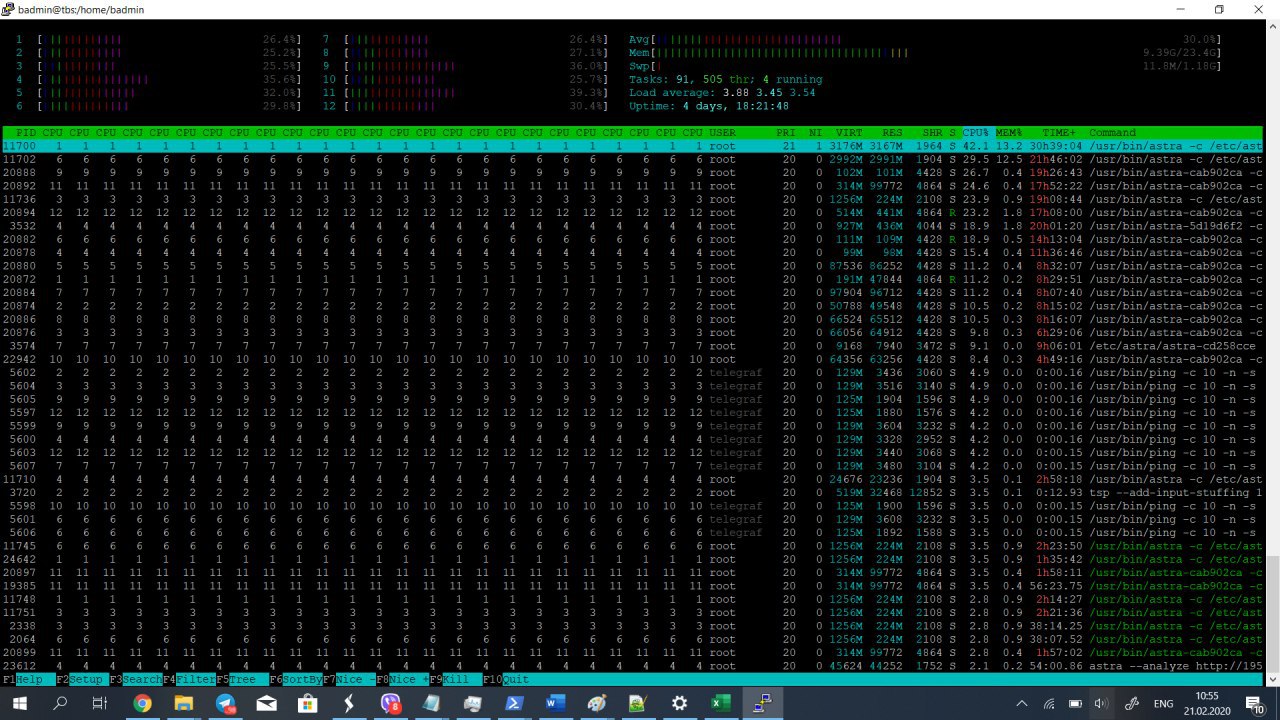Open Telegram from the taskbar
The image size is (1280, 720).
225,703
